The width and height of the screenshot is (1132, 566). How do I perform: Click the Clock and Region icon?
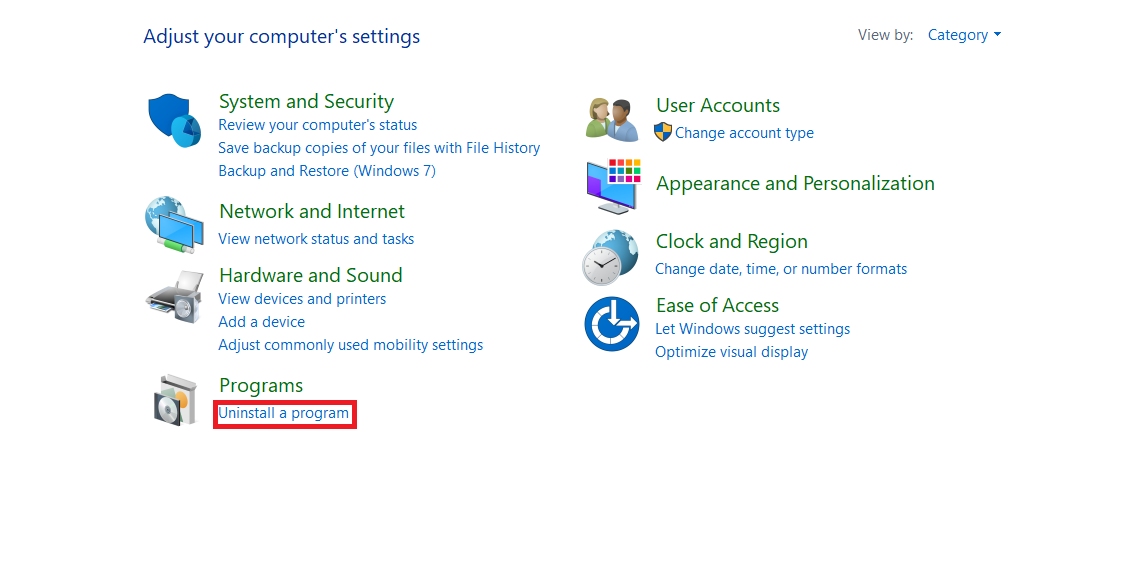(x=610, y=257)
